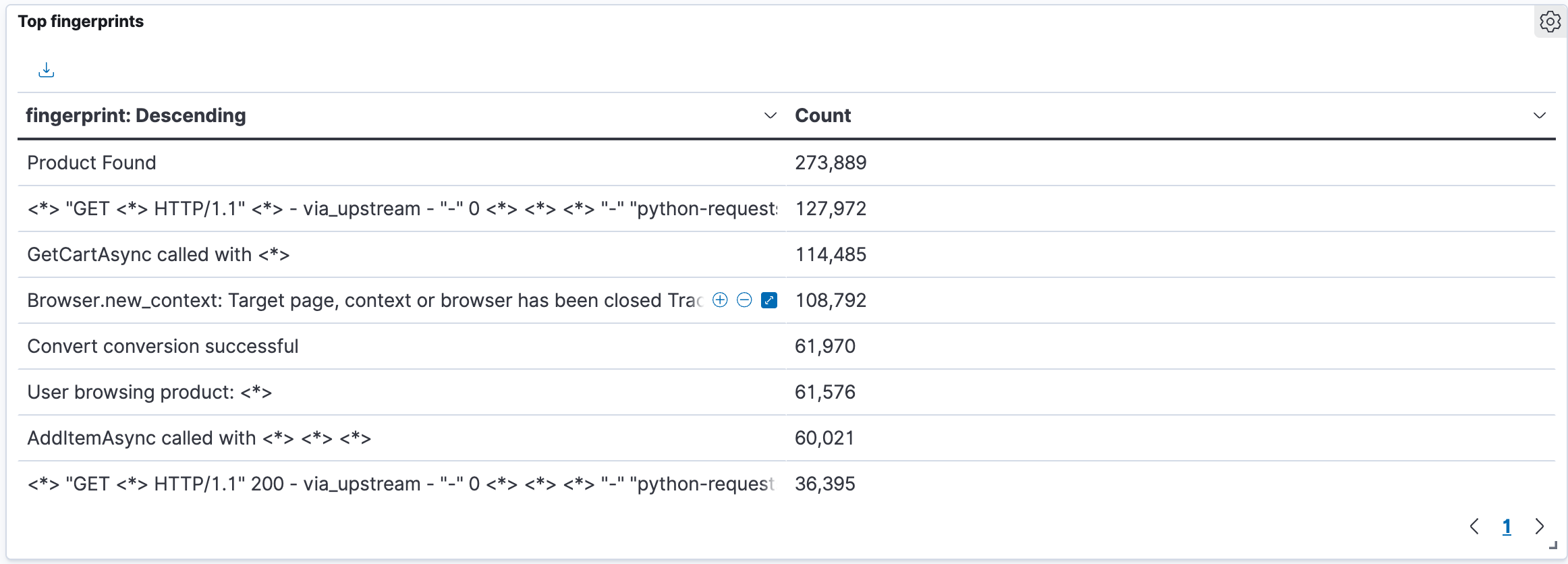Download table data with the export icon
The width and height of the screenshot is (1568, 564).
(46, 69)
